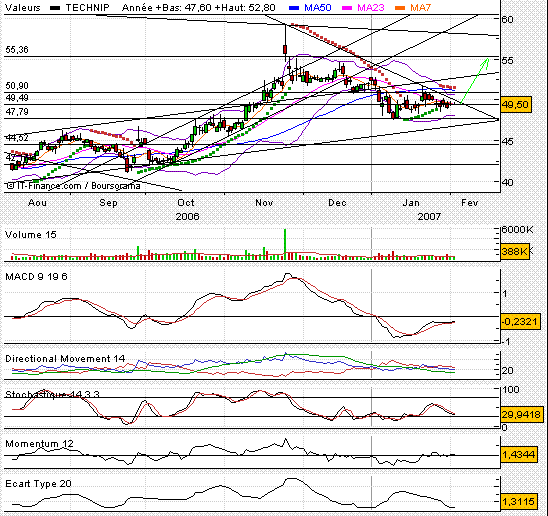Image resolution: width=548 pixels, height=516 pixels.
Task: Click the yellow 49,50 current price box
Action: (x=515, y=105)
